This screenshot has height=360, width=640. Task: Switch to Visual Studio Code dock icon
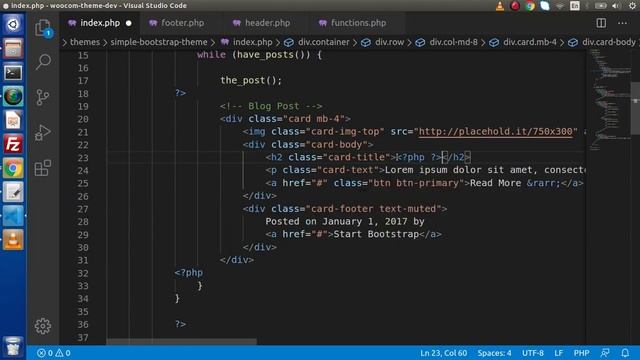[x=13, y=216]
